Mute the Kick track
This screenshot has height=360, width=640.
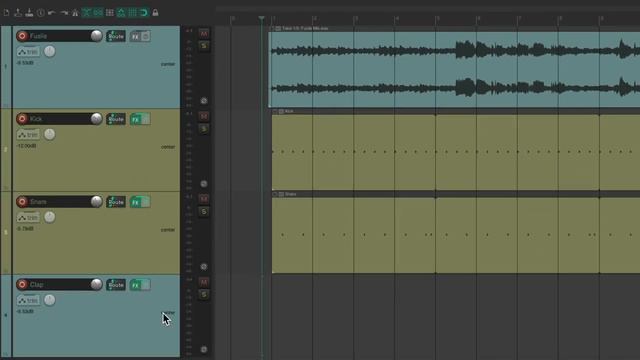coord(204,117)
